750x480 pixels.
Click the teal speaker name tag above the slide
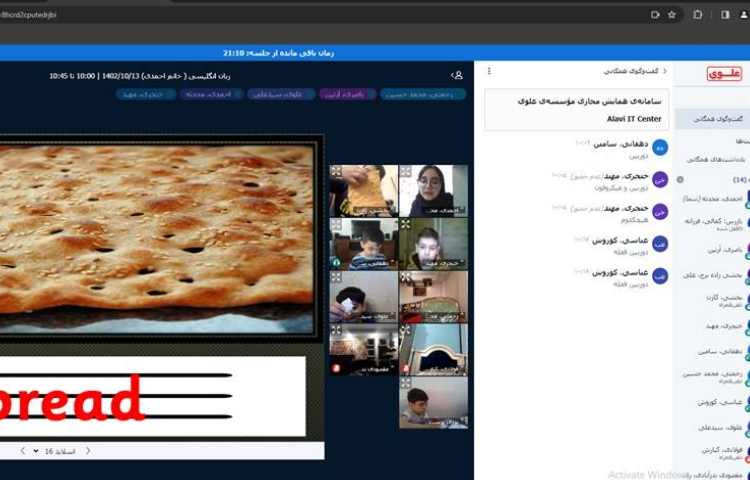tap(422, 94)
